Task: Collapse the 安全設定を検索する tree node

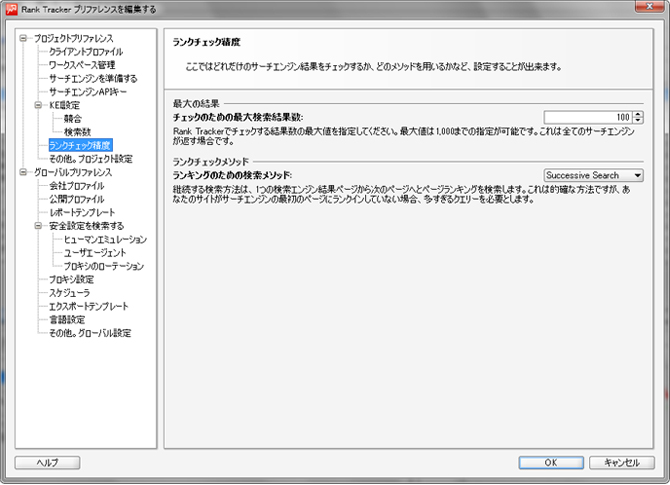Action: (x=38, y=226)
